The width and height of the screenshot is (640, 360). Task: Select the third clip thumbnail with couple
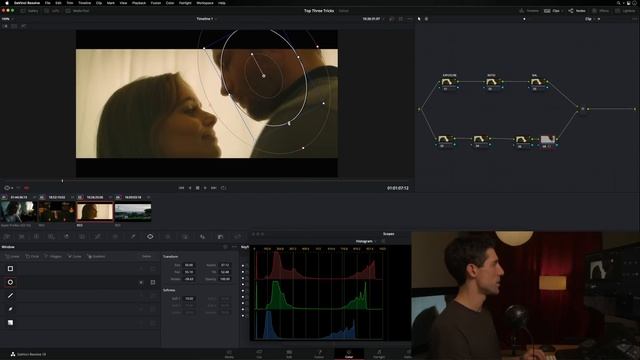(95, 212)
